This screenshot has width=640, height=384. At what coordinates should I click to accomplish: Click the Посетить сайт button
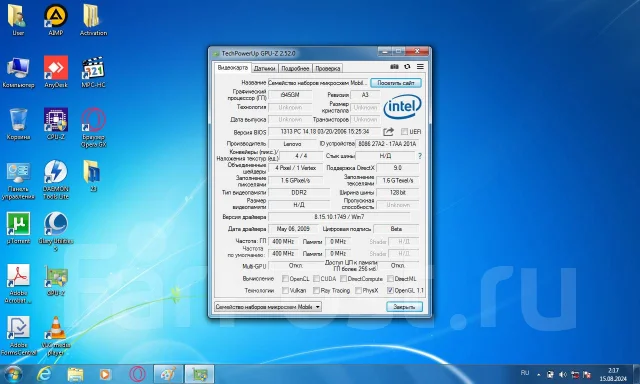(x=396, y=83)
